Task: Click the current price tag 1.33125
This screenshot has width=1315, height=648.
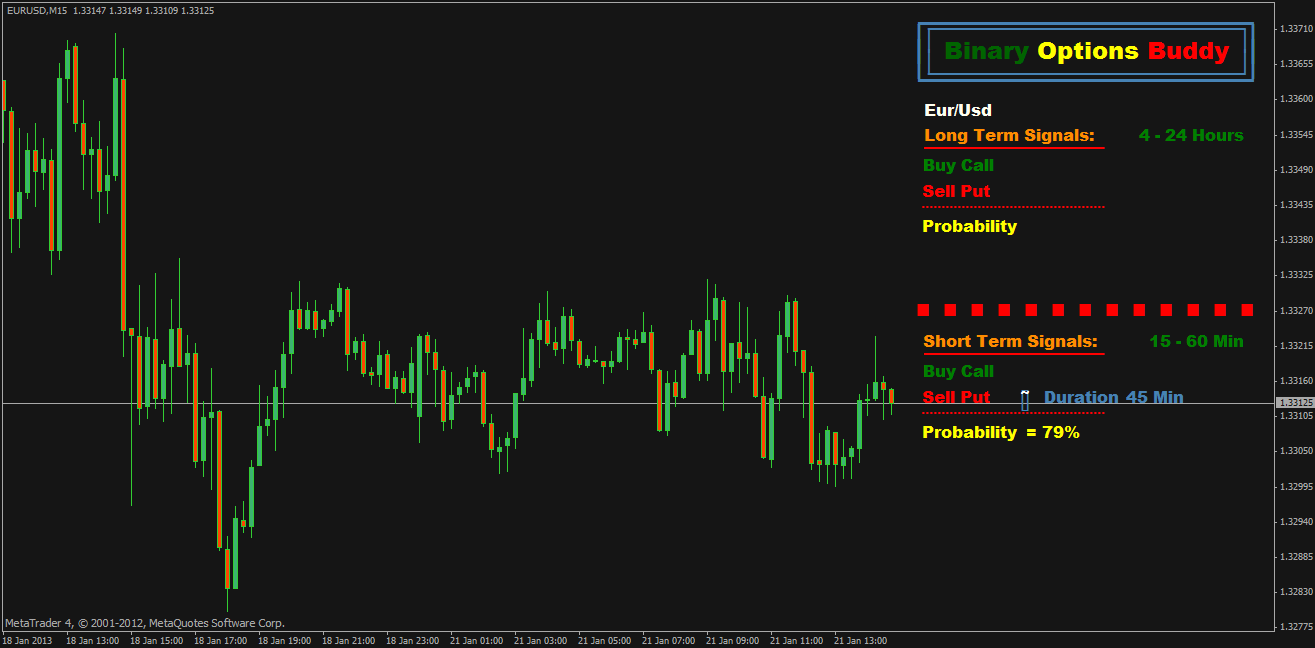Action: tap(1296, 402)
